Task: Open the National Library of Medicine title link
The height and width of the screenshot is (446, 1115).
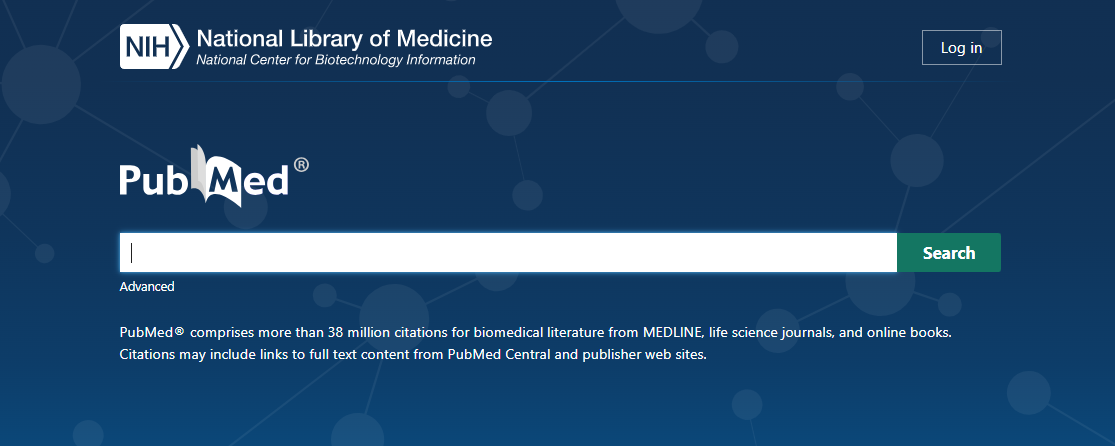Action: coord(344,38)
